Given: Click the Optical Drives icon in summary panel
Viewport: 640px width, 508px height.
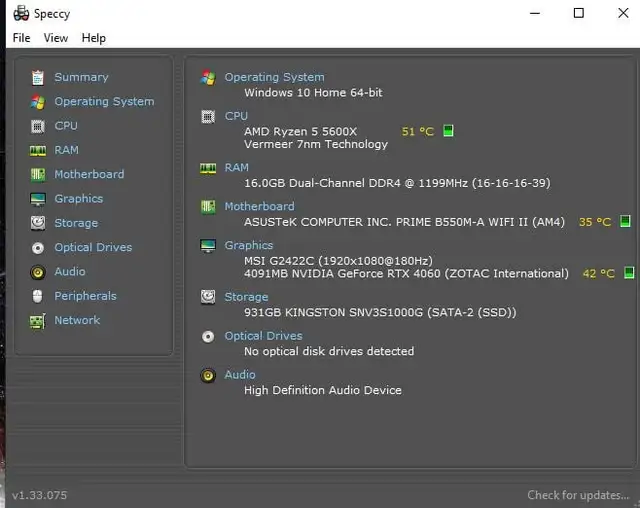Looking at the screenshot, I should pos(208,337).
